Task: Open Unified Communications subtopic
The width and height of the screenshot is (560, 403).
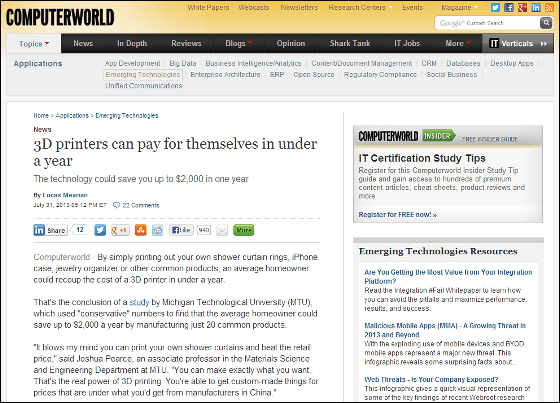Action: [x=144, y=86]
